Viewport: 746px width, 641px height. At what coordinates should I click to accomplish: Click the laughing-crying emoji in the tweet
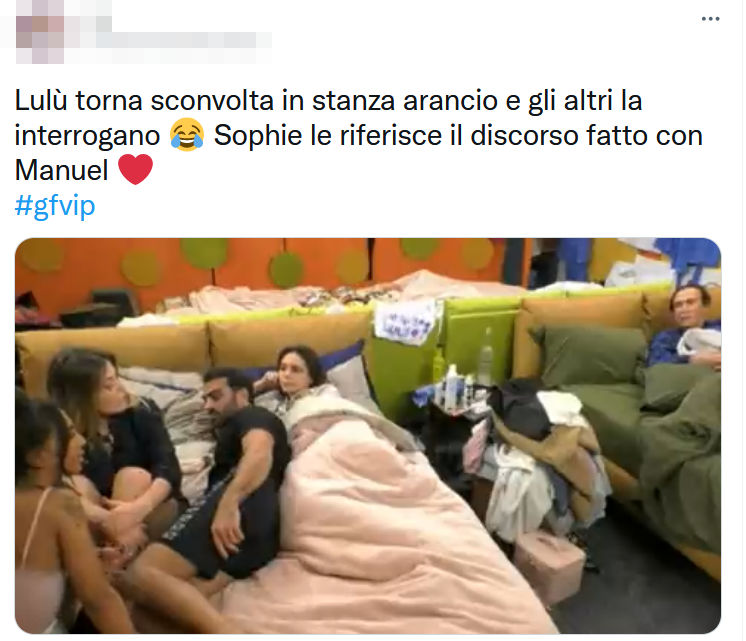coord(187,135)
